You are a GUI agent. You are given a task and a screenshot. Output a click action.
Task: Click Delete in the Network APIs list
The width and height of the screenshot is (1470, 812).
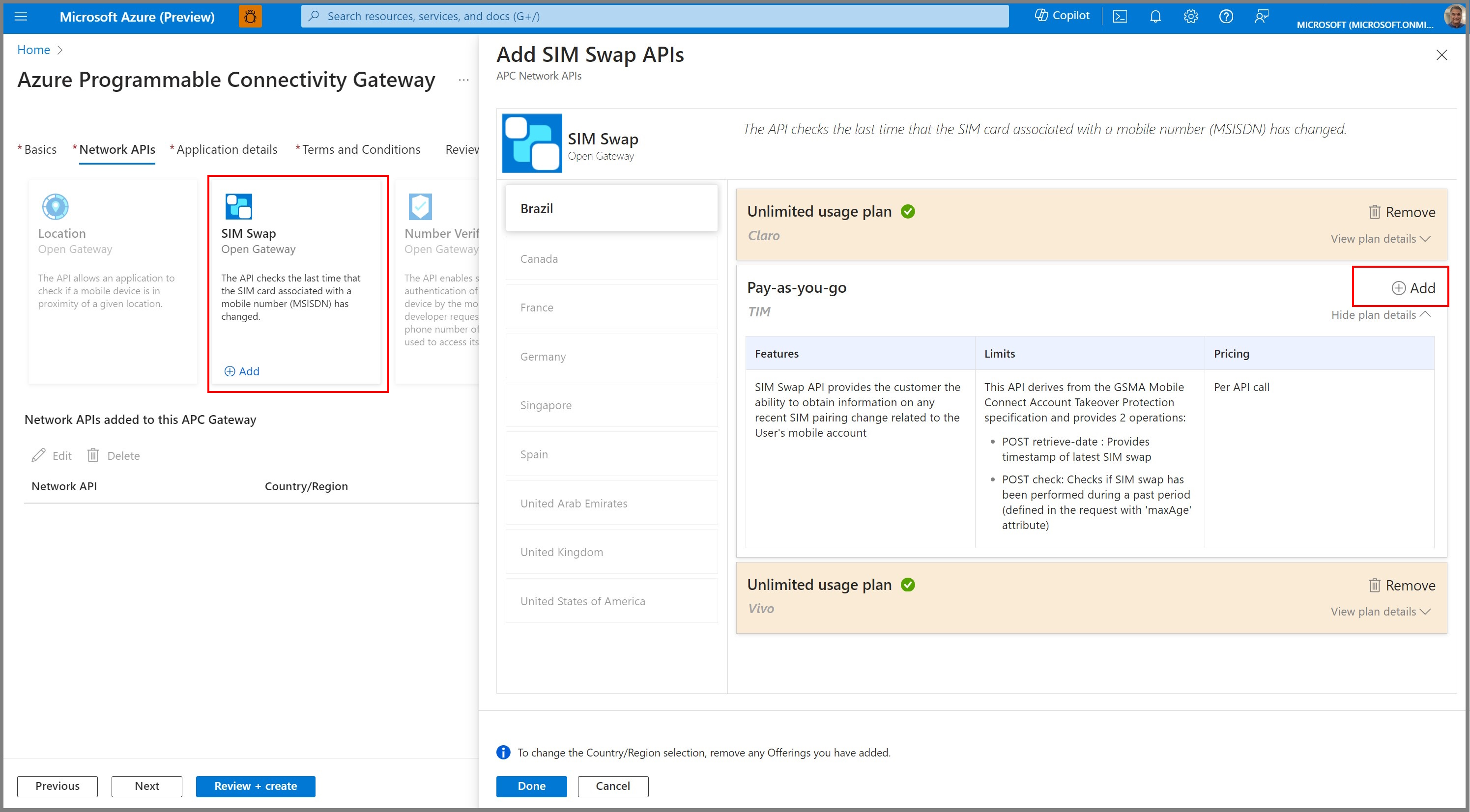113,455
